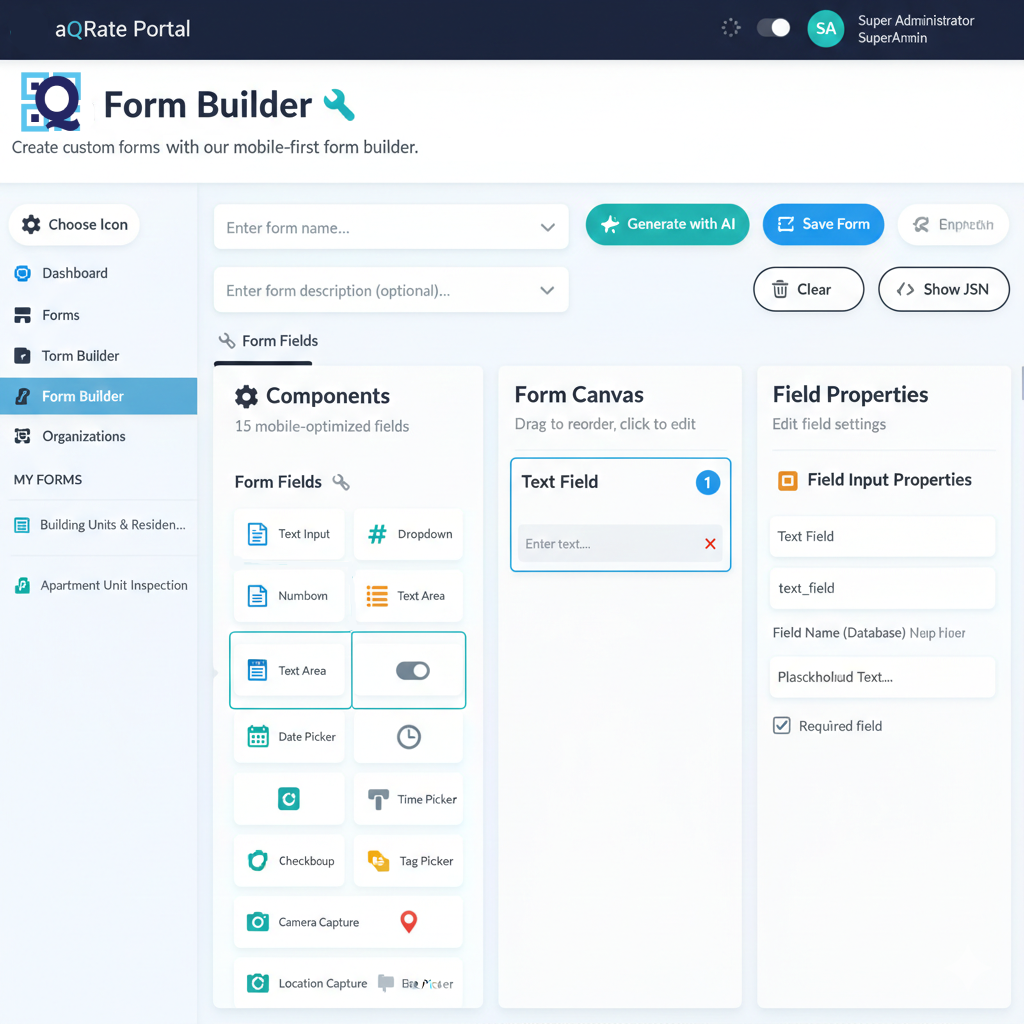
Task: Expand the form description dropdown chevron
Action: pos(547,290)
